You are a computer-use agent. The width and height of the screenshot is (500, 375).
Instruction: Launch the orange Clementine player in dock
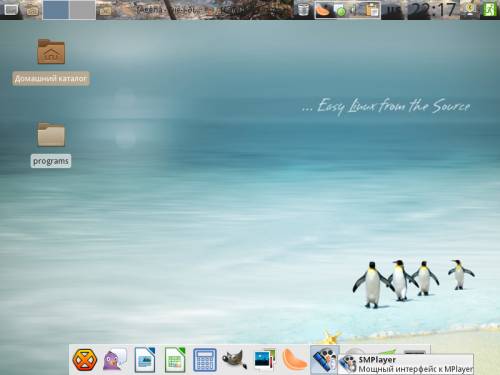pos(295,360)
